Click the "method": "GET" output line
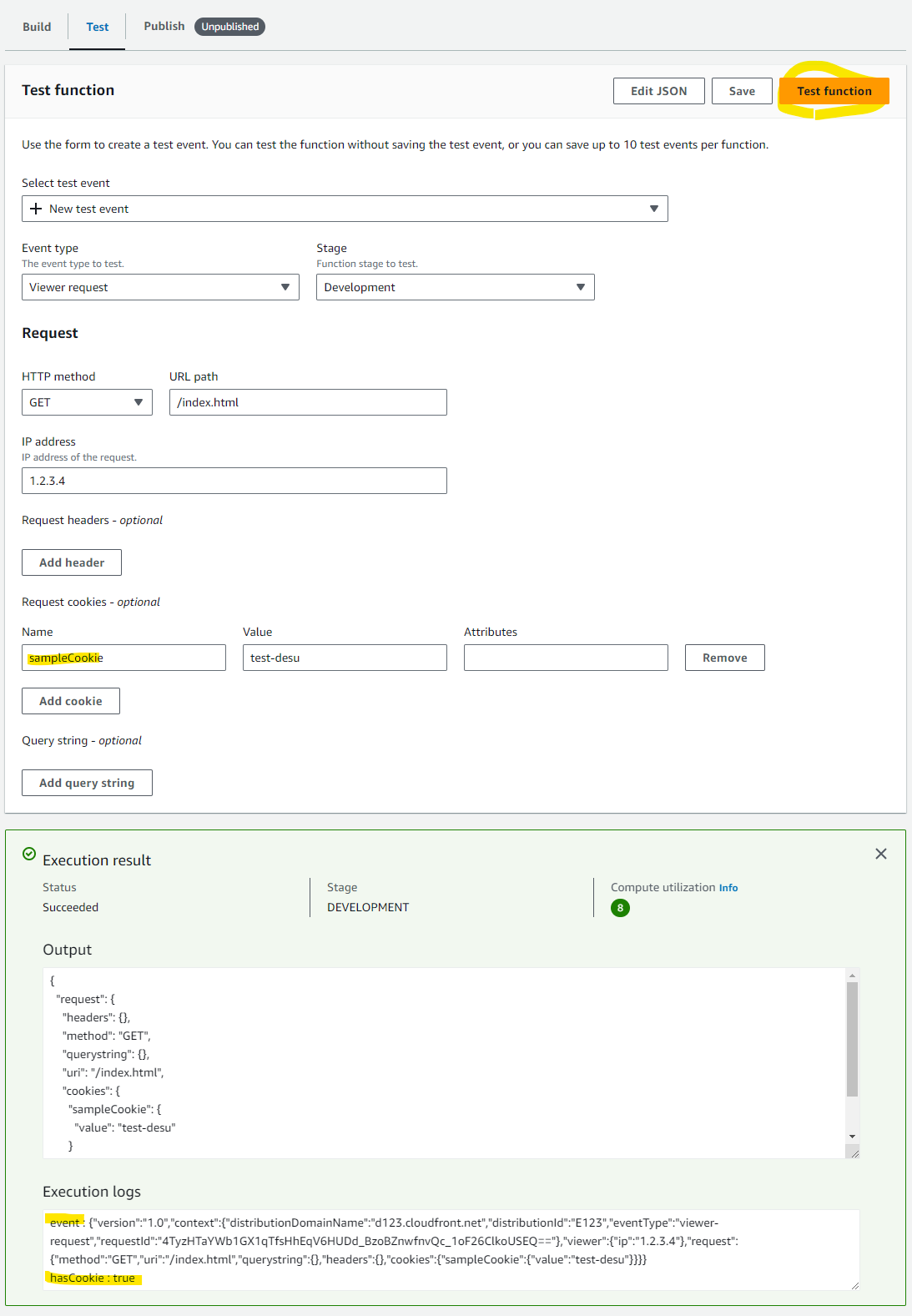912x1316 pixels. [107, 1036]
